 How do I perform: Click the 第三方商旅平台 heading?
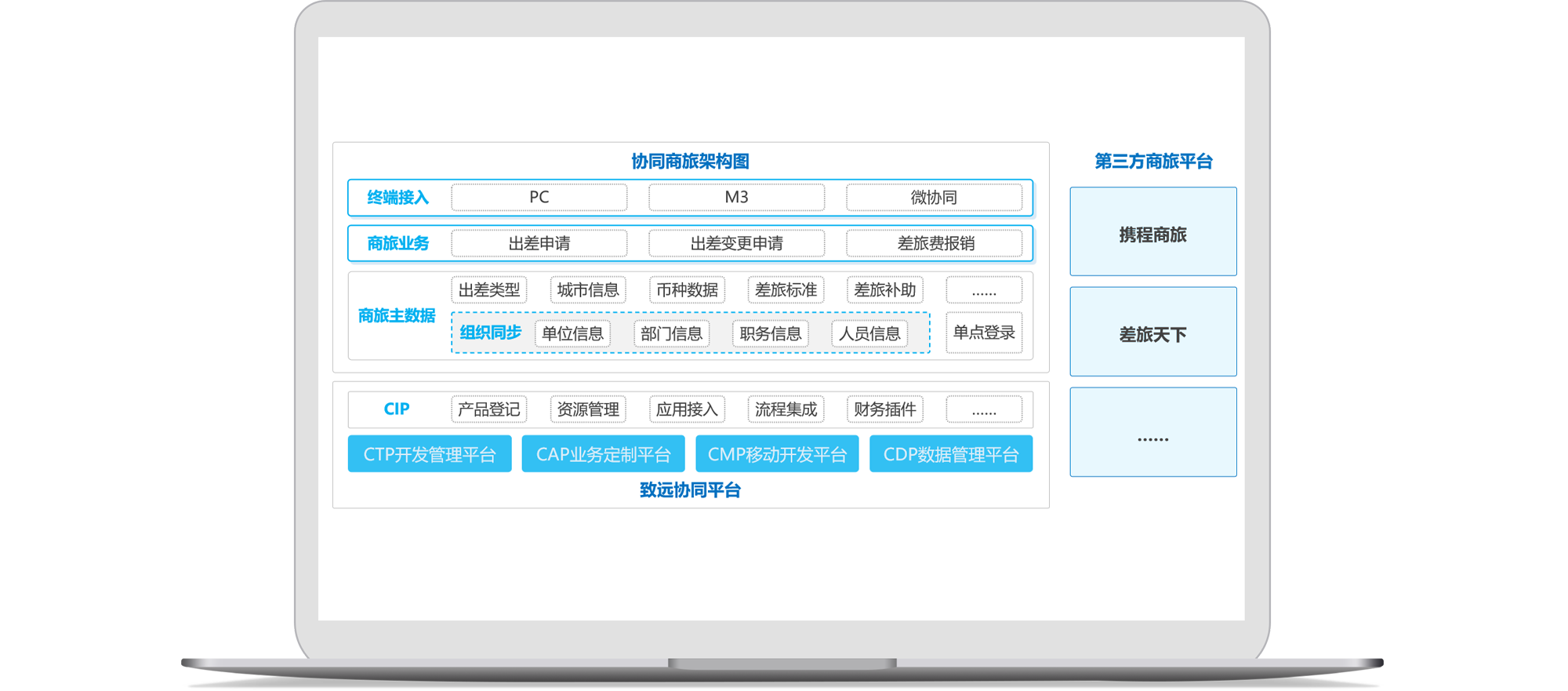coord(1153,162)
